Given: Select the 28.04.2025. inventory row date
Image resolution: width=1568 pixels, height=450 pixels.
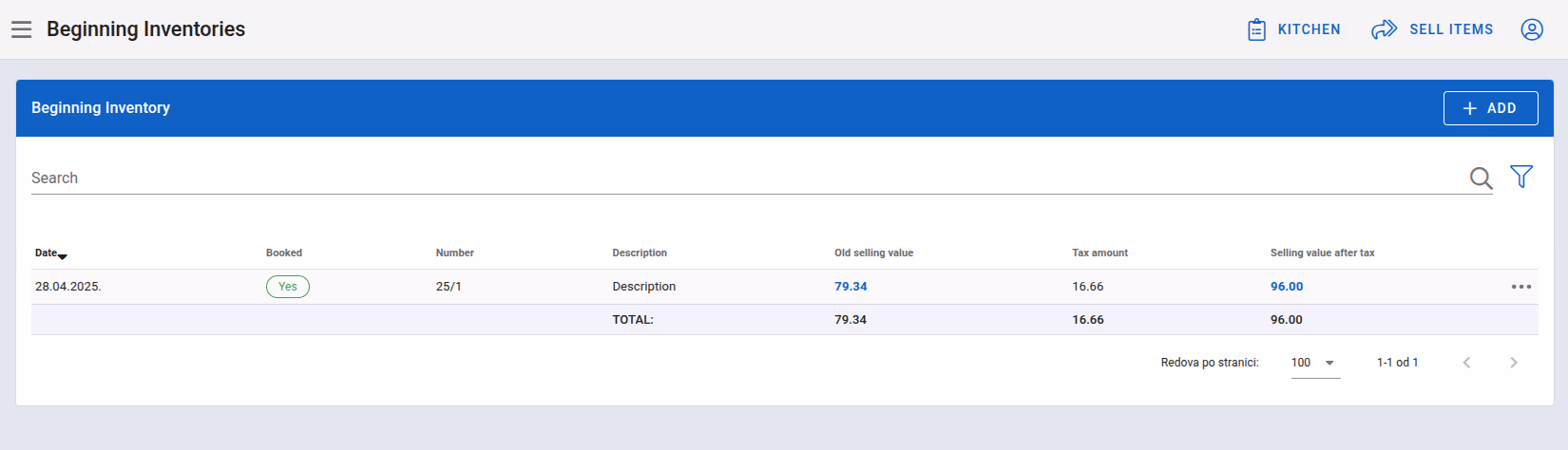Looking at the screenshot, I should pos(68,287).
